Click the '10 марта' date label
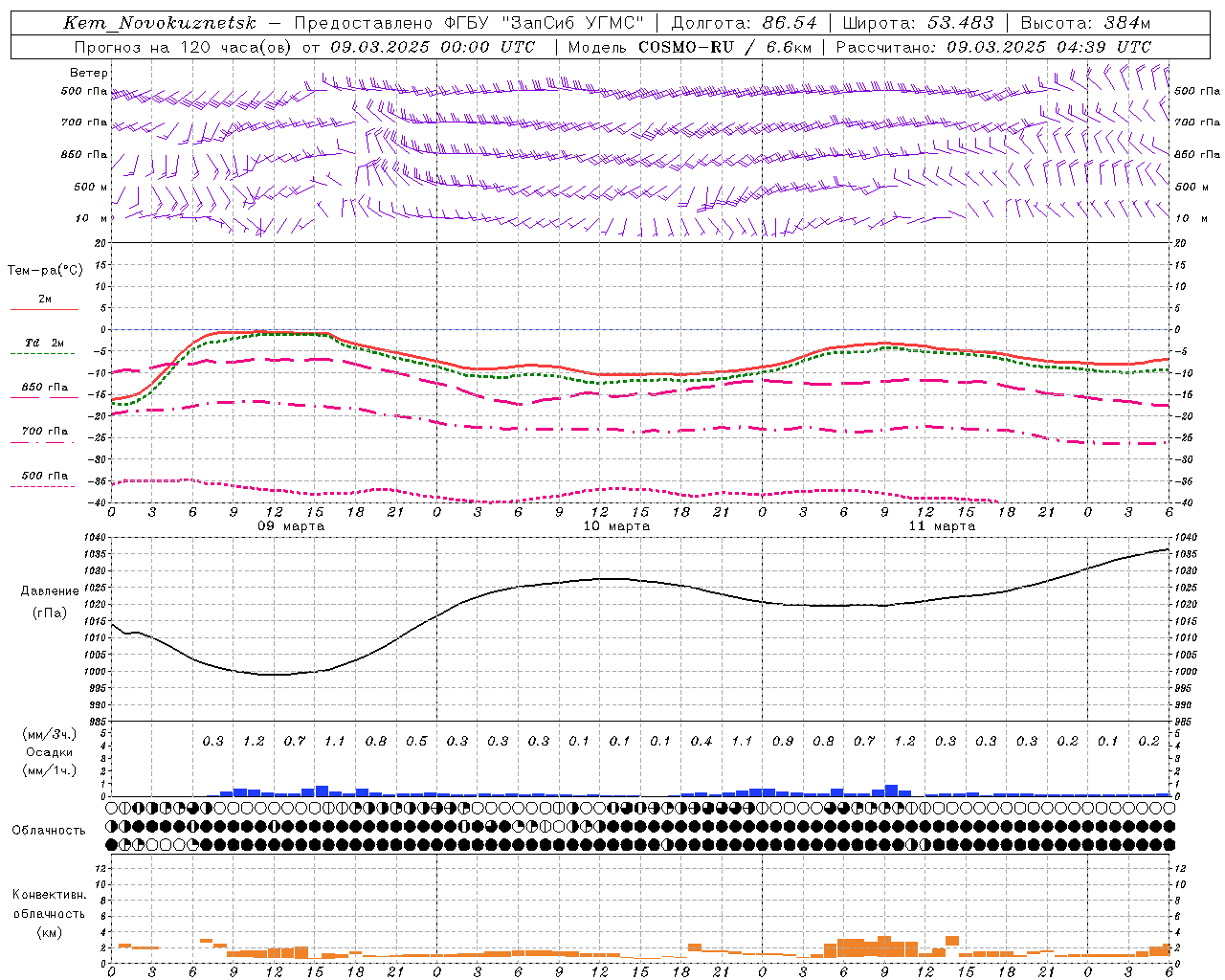Screen dimensions: 1225x980 click(616, 526)
